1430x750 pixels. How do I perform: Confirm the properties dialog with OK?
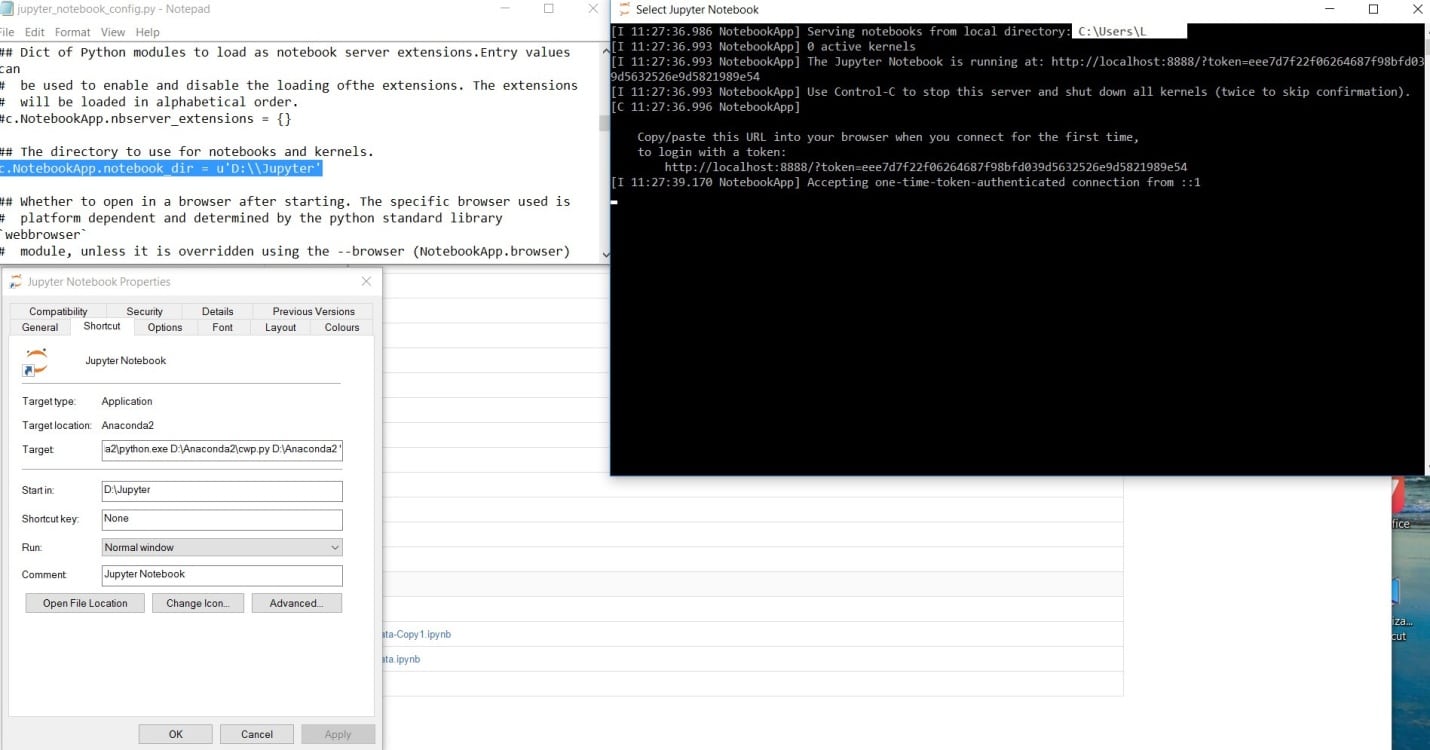[x=176, y=734]
